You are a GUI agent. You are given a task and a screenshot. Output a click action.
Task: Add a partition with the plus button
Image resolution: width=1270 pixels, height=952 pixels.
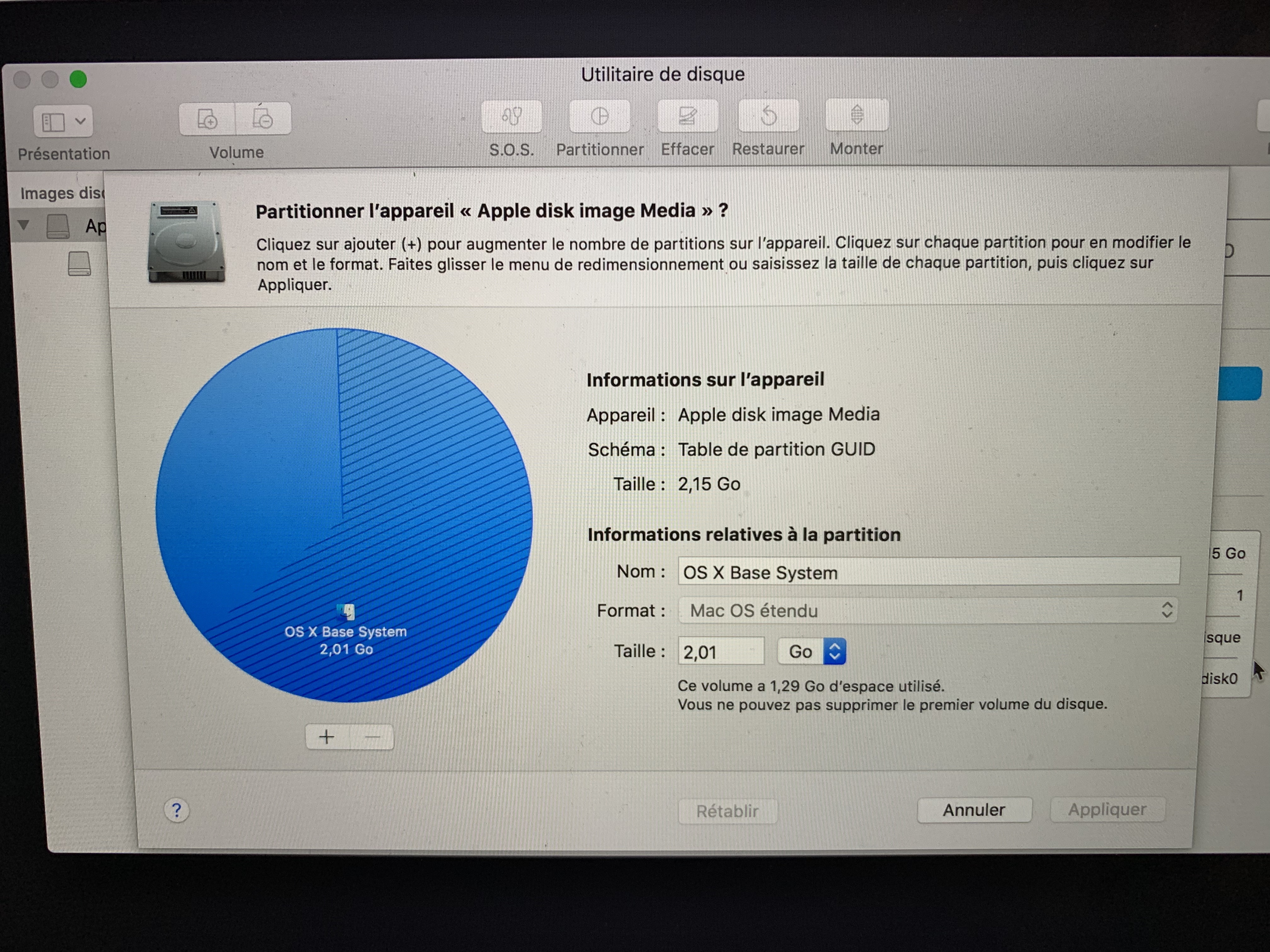tap(327, 737)
